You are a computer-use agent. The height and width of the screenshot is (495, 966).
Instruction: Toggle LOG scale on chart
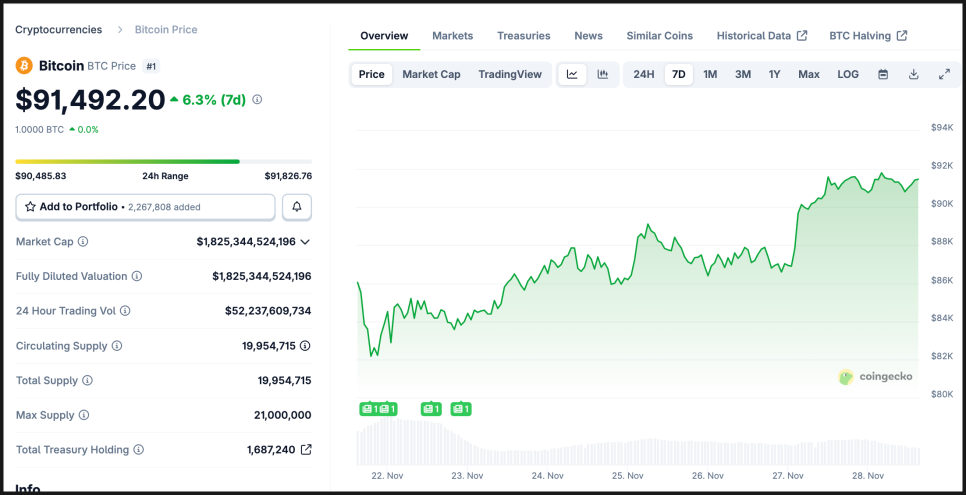click(848, 74)
